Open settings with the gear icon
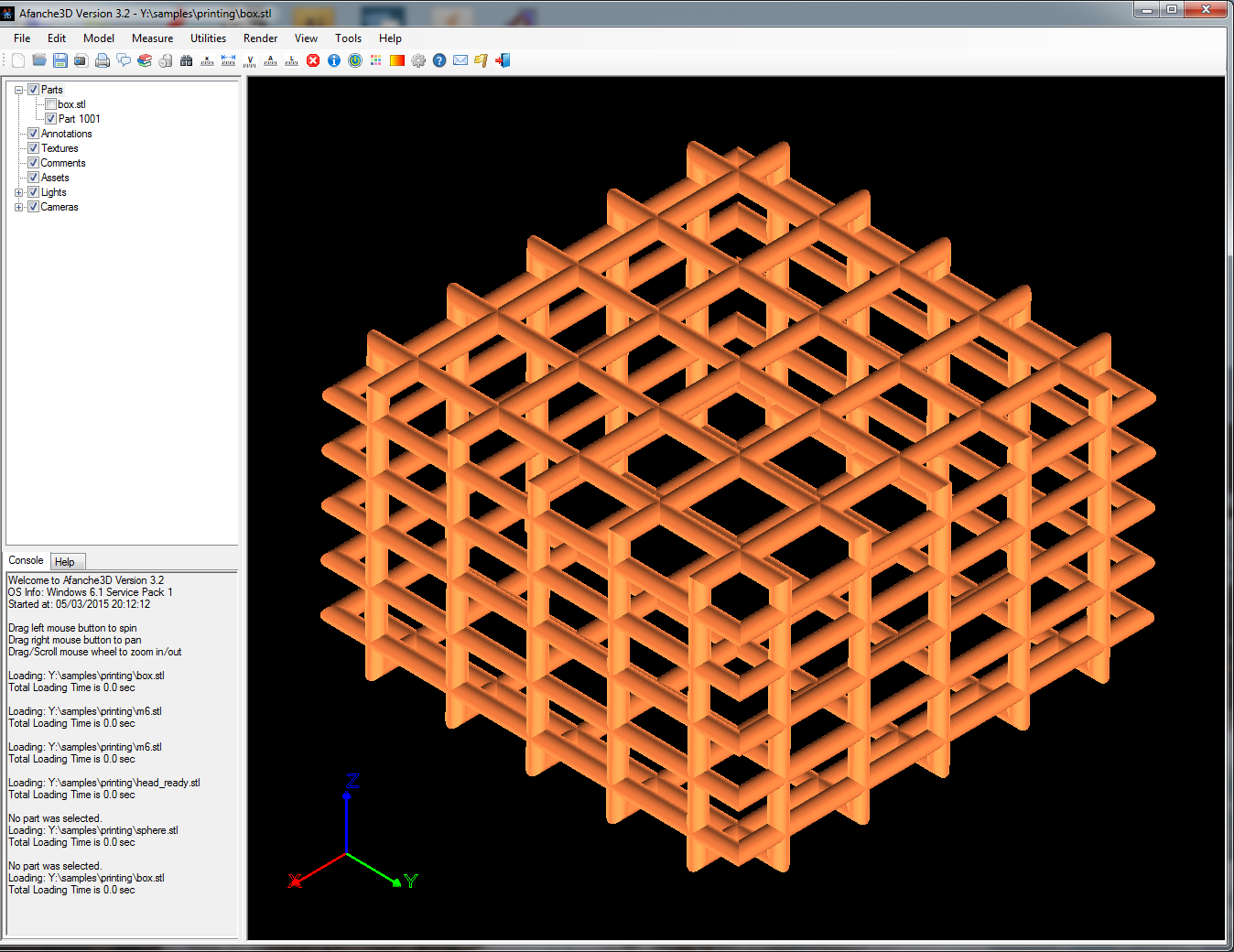1234x952 pixels. click(x=418, y=60)
